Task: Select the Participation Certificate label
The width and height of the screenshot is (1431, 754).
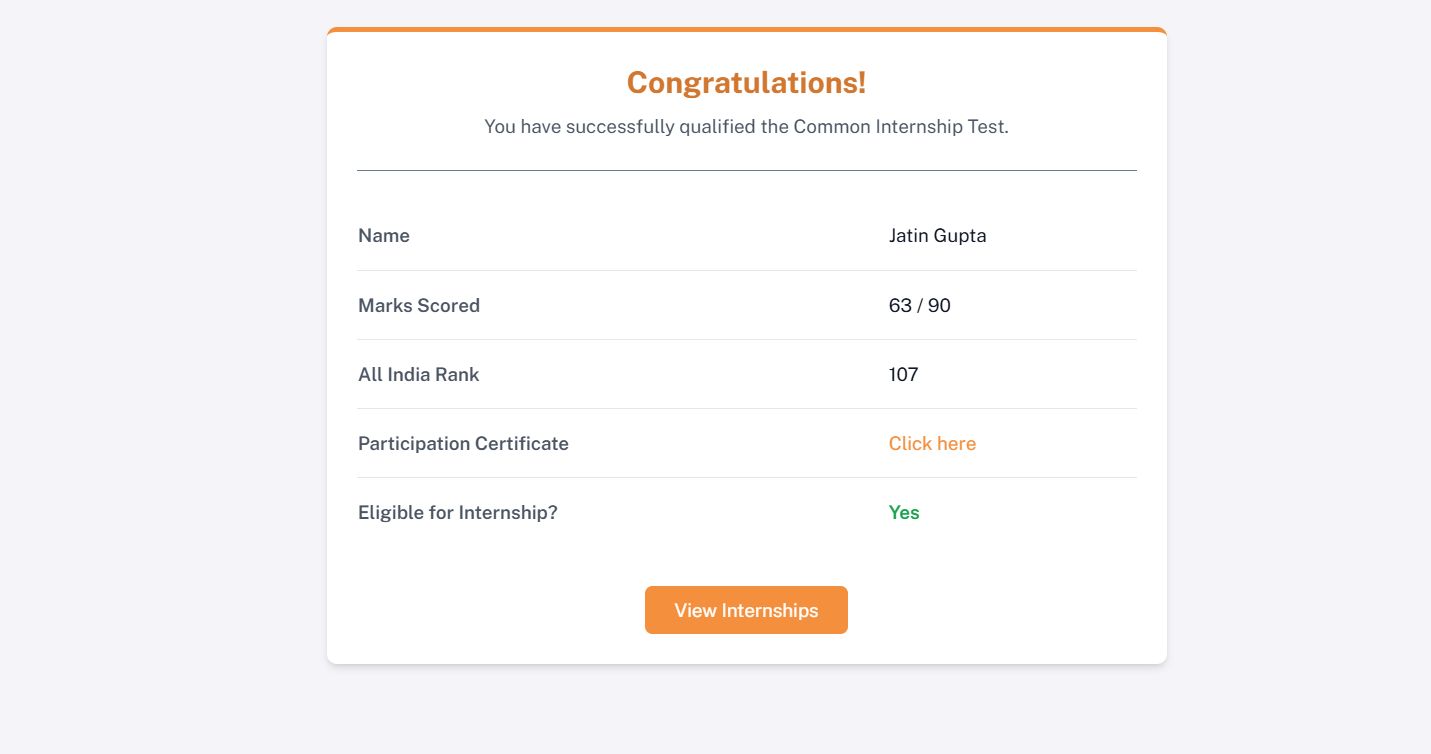Action: click(x=463, y=443)
